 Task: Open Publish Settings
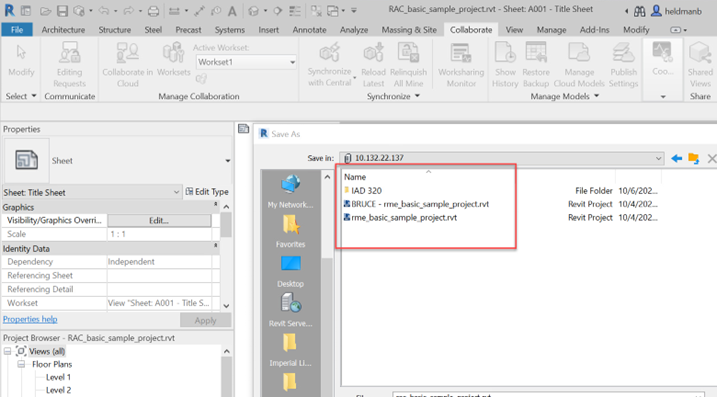pyautogui.click(x=623, y=64)
